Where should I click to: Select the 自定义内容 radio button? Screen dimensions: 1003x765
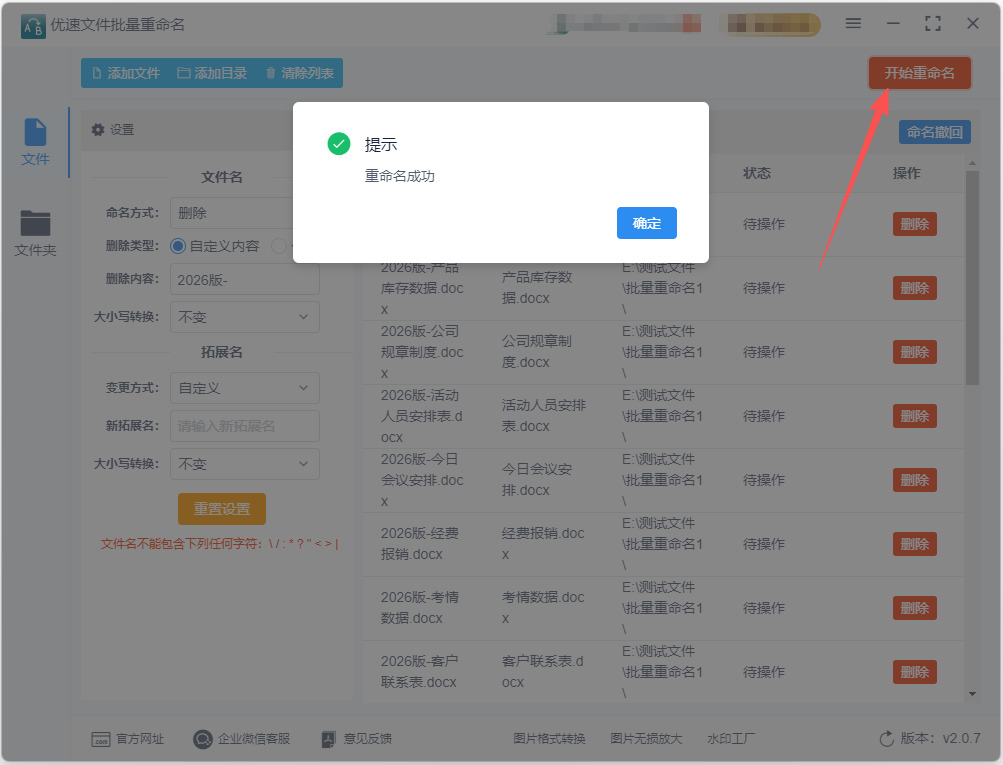click(178, 246)
